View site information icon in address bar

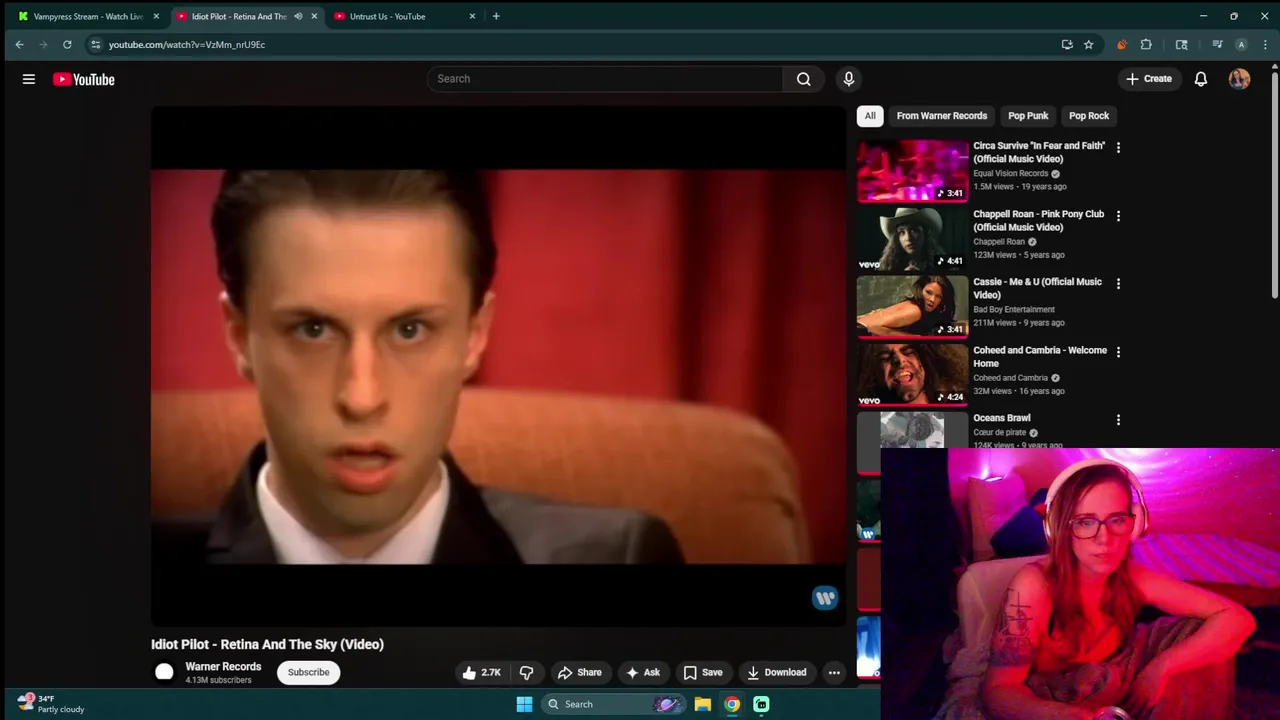(x=95, y=44)
